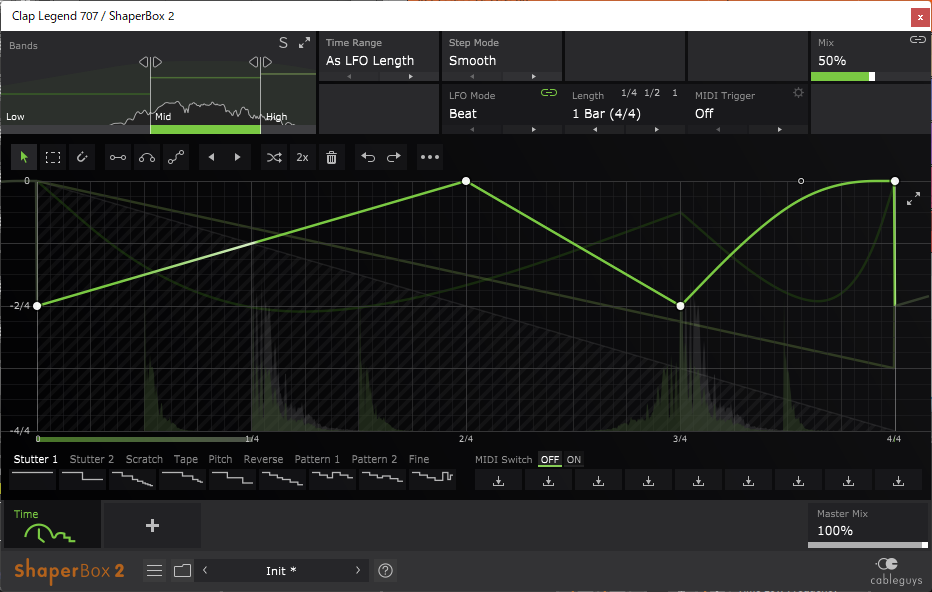Shift the waveform right

(x=238, y=158)
